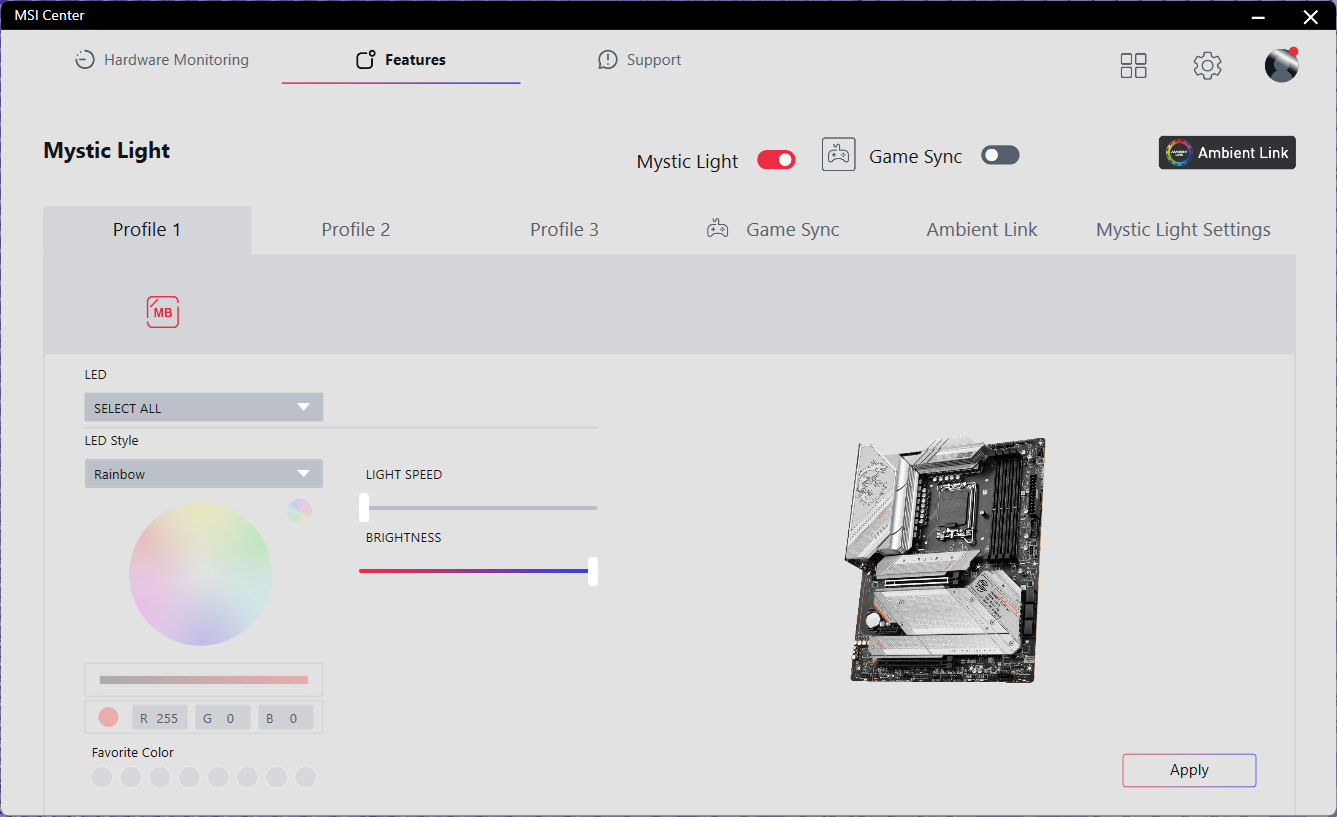
Task: Click the Hardware Monitoring clock icon
Action: click(83, 59)
